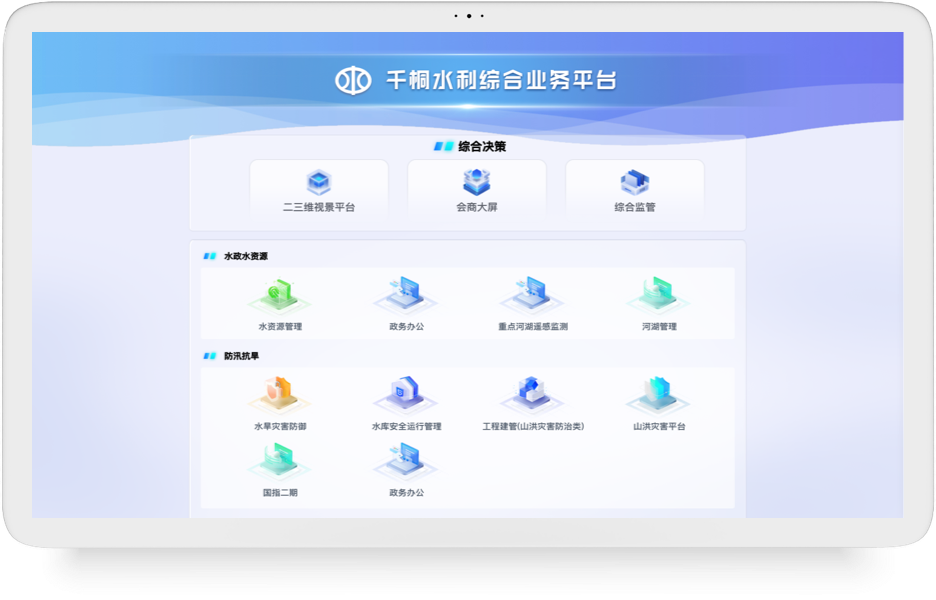The width and height of the screenshot is (936, 600).
Task: Click the 综合决策 section heading
Action: coord(482,146)
